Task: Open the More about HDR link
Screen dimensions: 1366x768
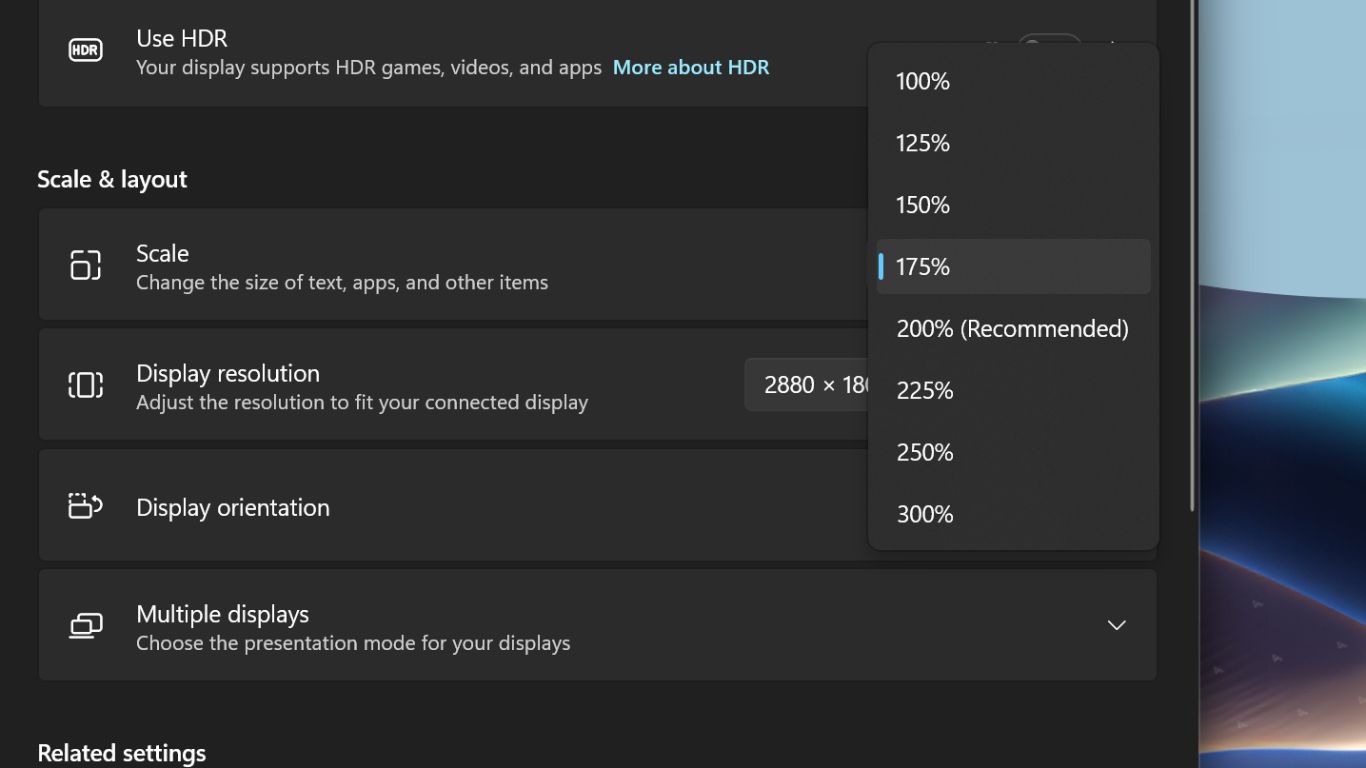Action: (x=690, y=67)
